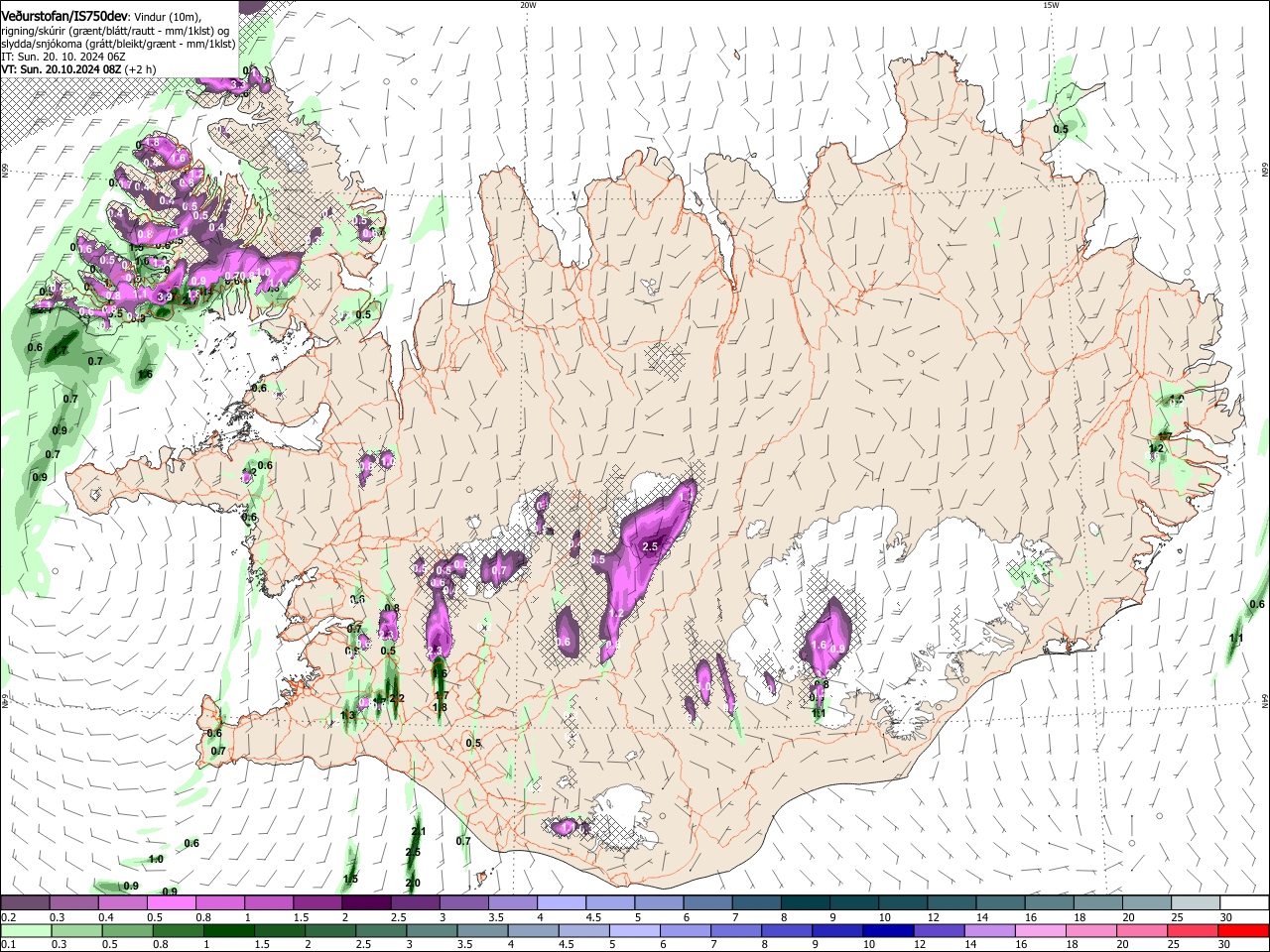The image size is (1270, 952).
Task: Select the 'IT: Sun. 20. 10. 2024 06Z' line
Action: 63,58
